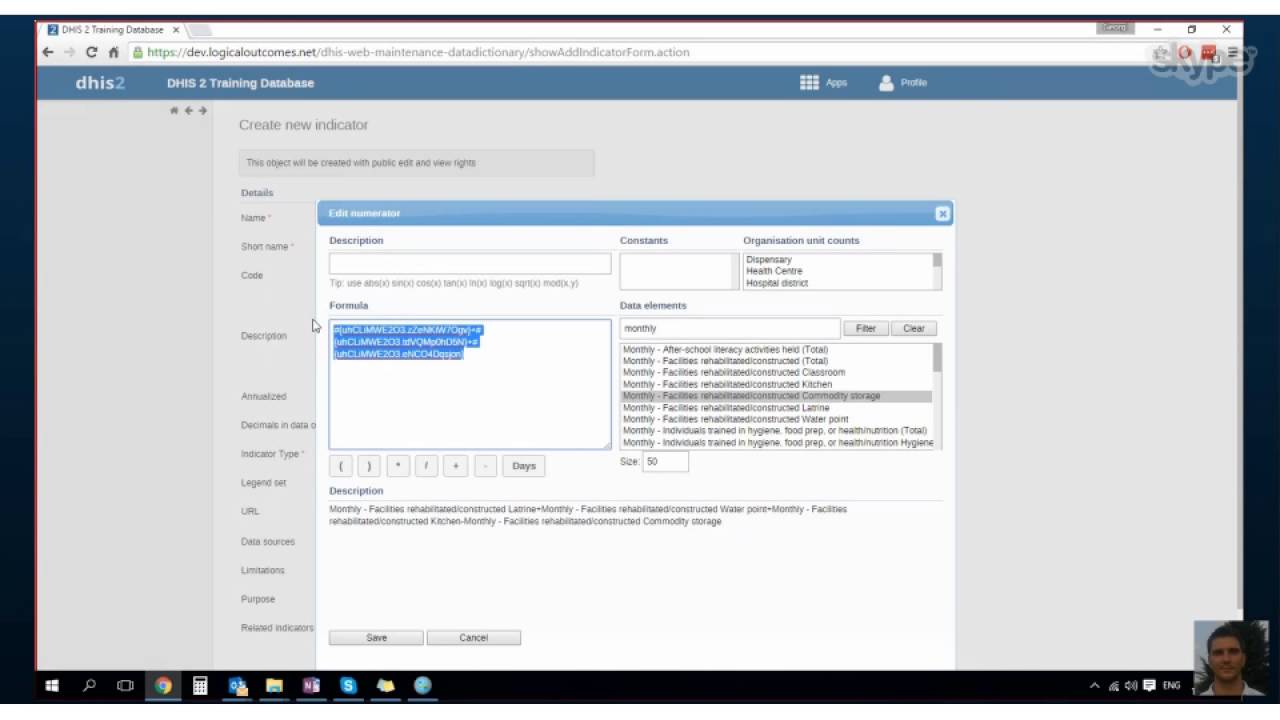Open OneNote from the taskbar
This screenshot has width=1280, height=720.
click(x=311, y=686)
